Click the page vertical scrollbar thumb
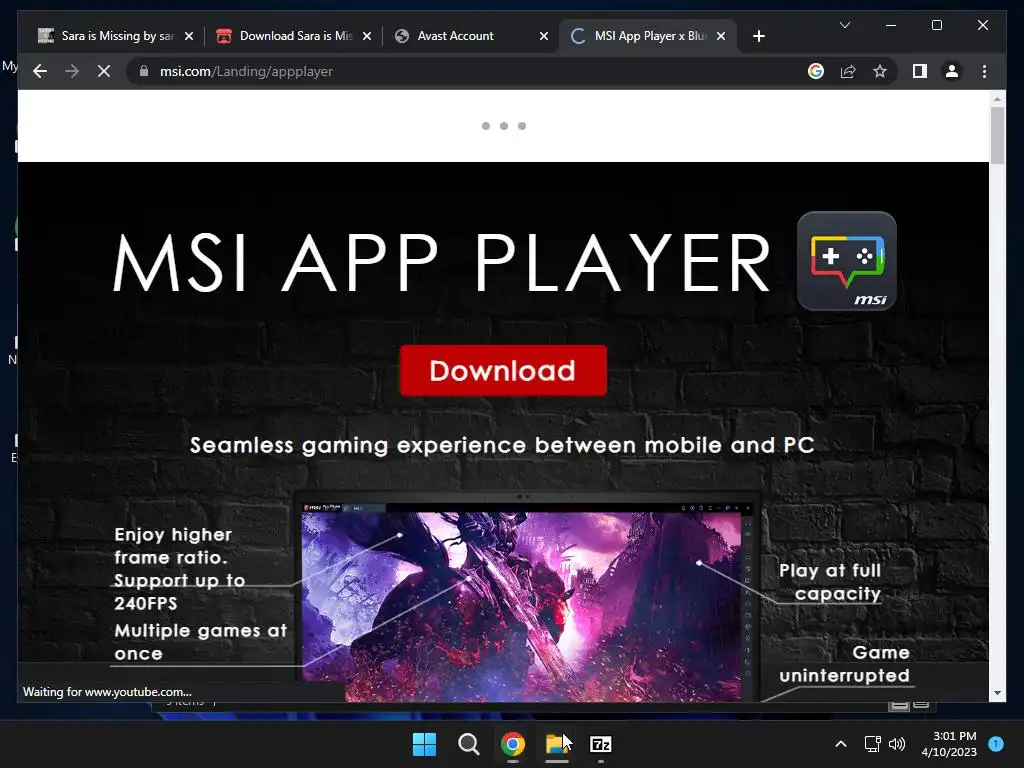 tap(997, 135)
